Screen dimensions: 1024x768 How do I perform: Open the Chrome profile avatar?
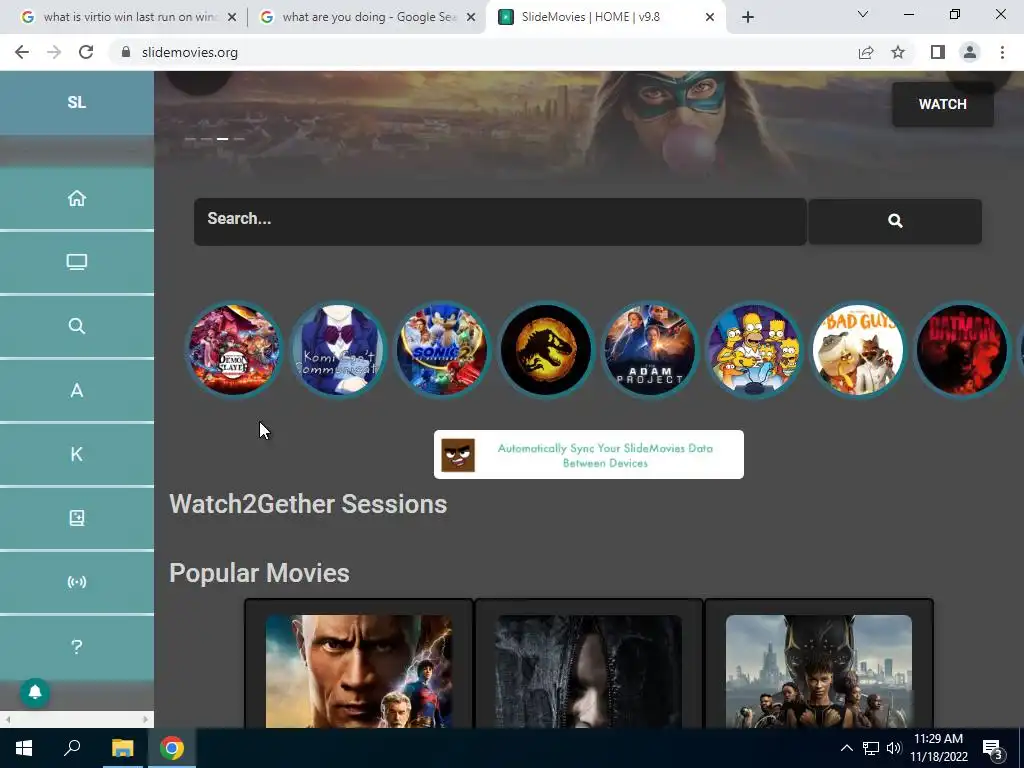coord(970,52)
